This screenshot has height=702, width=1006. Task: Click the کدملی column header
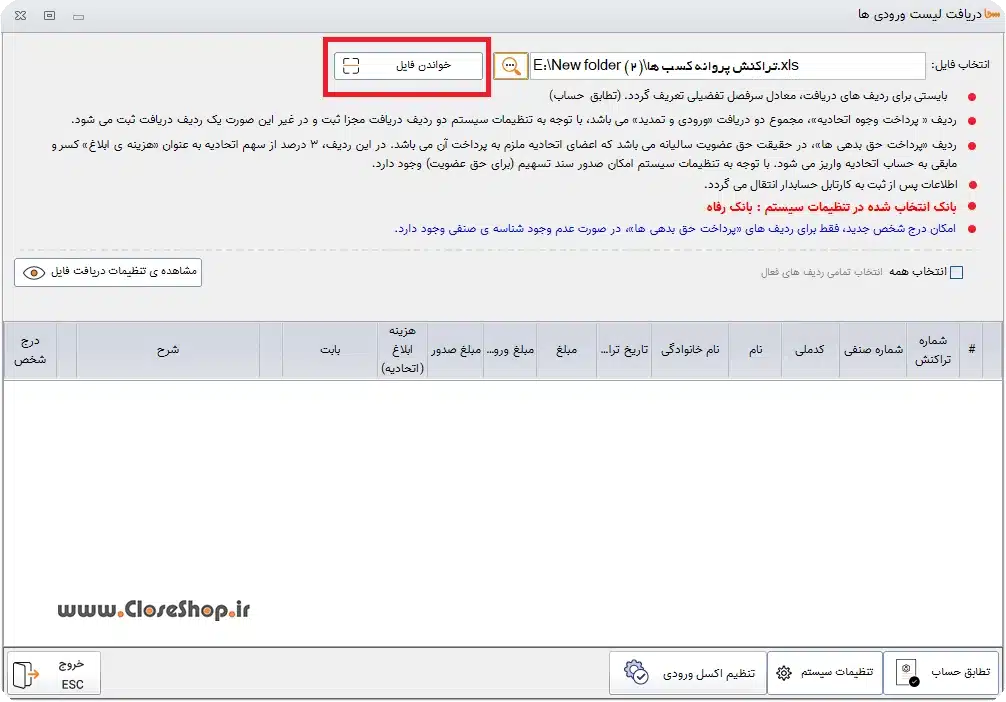810,350
